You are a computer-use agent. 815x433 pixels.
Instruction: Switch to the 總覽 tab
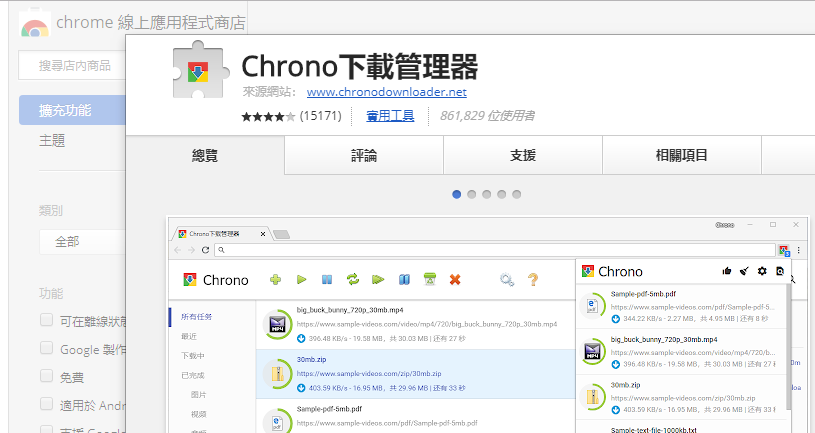pyautogui.click(x=205, y=155)
